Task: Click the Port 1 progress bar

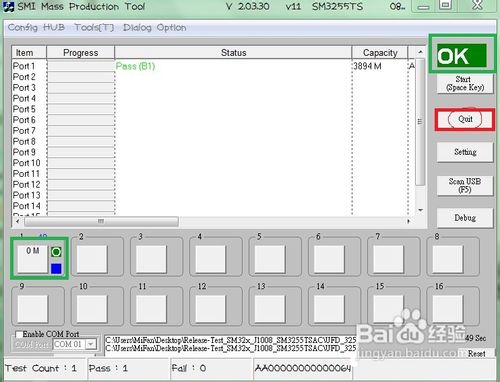Action: (x=81, y=66)
